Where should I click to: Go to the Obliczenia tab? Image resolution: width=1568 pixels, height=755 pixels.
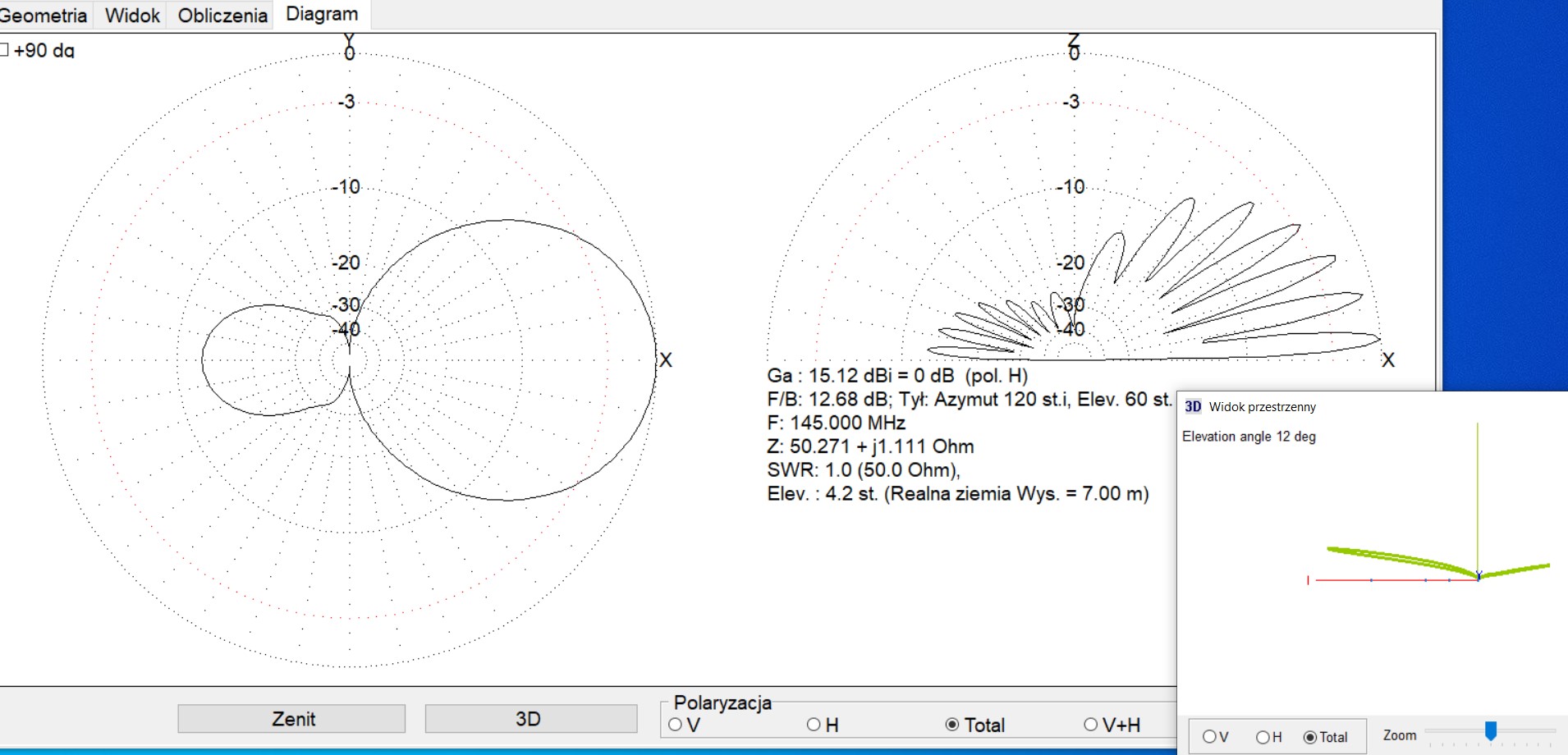click(x=222, y=16)
